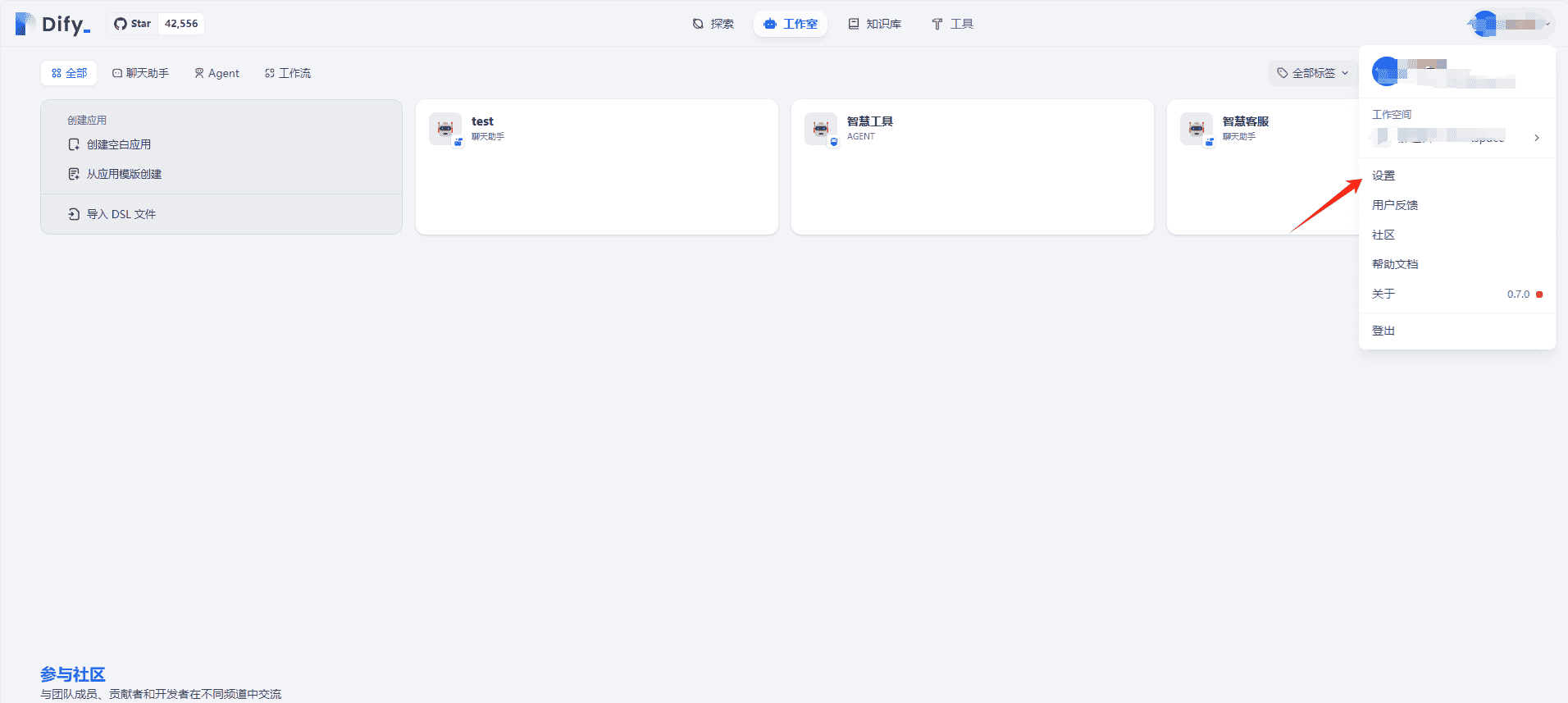The width and height of the screenshot is (1568, 703).
Task: Go to the 探索 (Explore) tab
Action: [713, 24]
